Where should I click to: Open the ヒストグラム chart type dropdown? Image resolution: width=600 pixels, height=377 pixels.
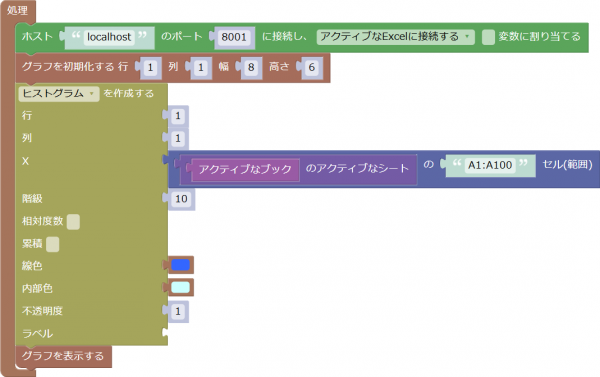pyautogui.click(x=59, y=93)
